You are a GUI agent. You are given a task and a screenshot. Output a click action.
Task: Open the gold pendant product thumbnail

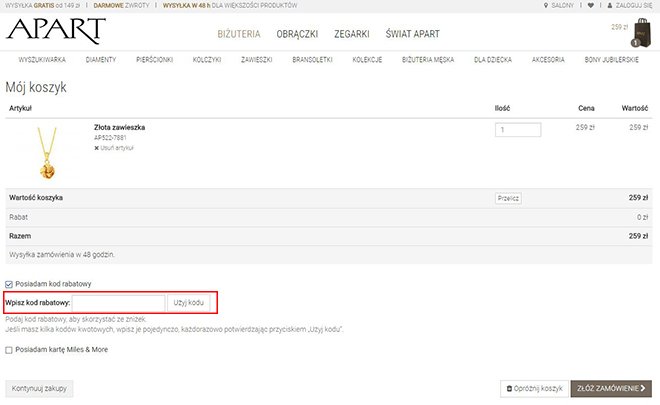tap(47, 153)
